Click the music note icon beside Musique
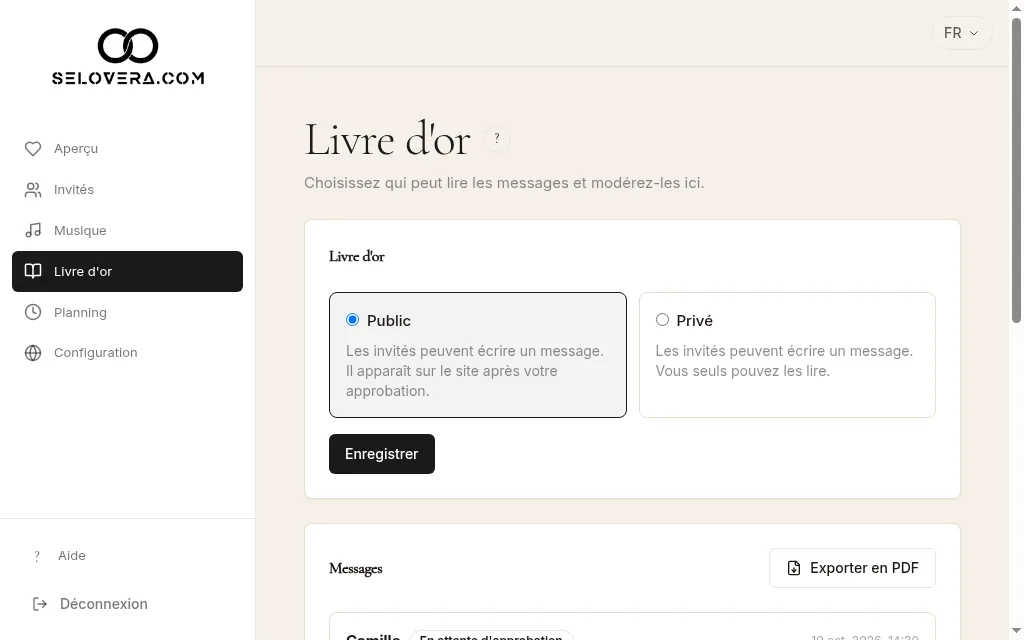The image size is (1024, 640). click(33, 231)
